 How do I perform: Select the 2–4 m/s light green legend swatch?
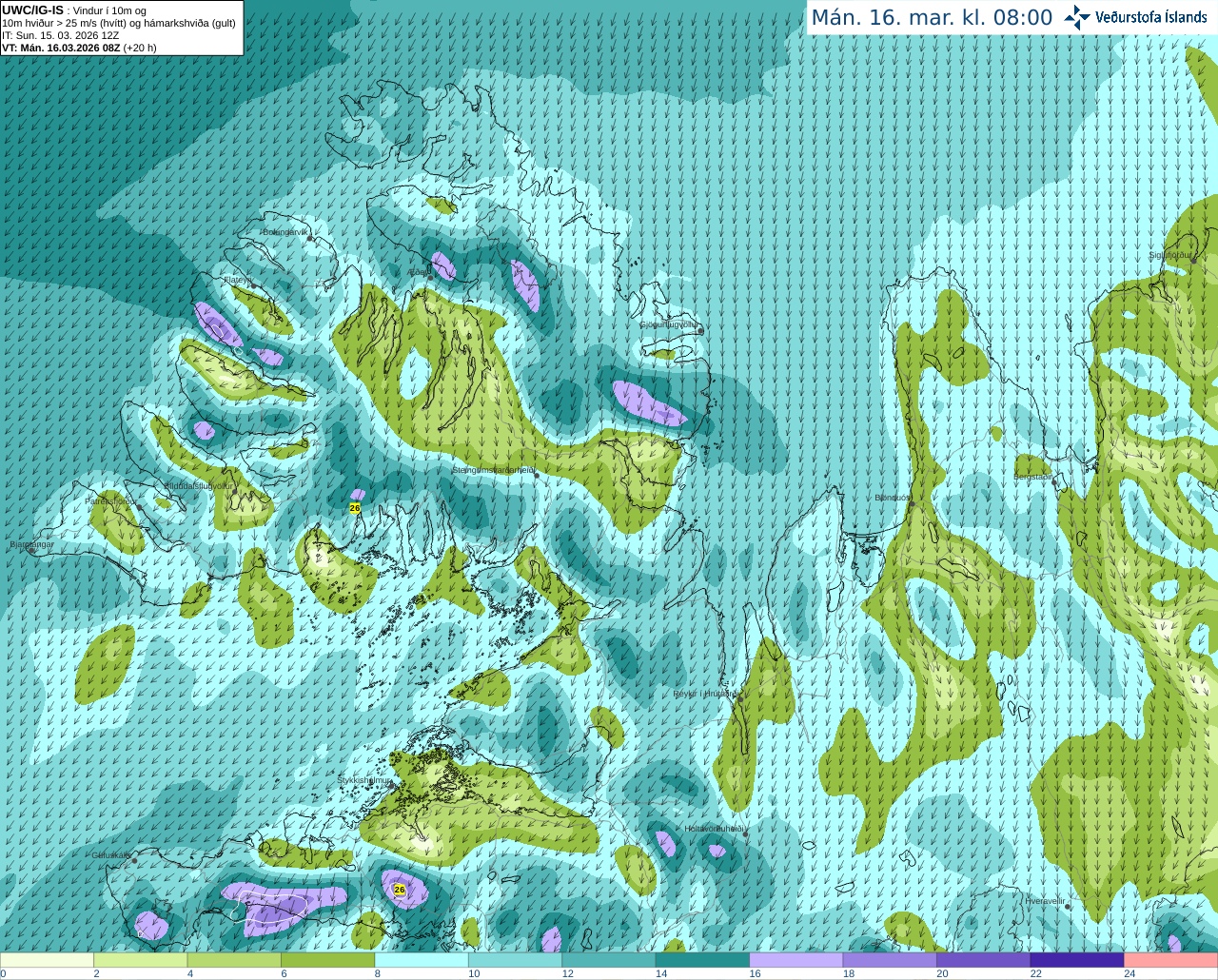[x=140, y=960]
